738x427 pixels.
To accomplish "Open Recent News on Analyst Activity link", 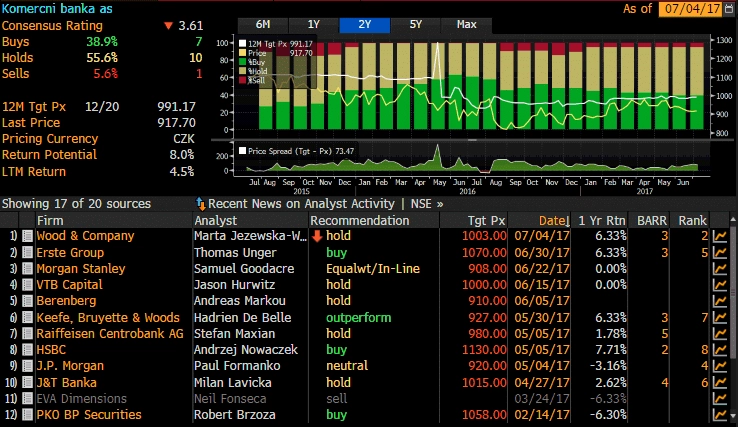I will point(301,204).
